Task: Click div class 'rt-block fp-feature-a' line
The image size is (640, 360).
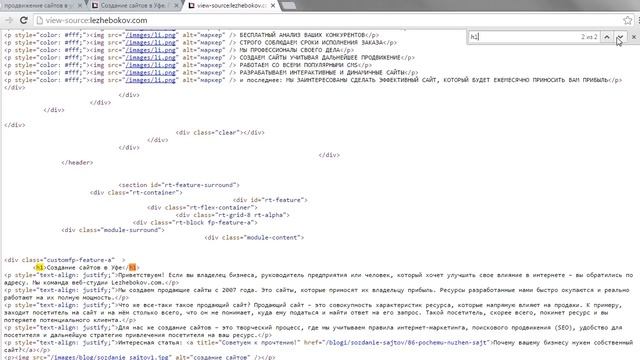Action: pyautogui.click(x=195, y=222)
